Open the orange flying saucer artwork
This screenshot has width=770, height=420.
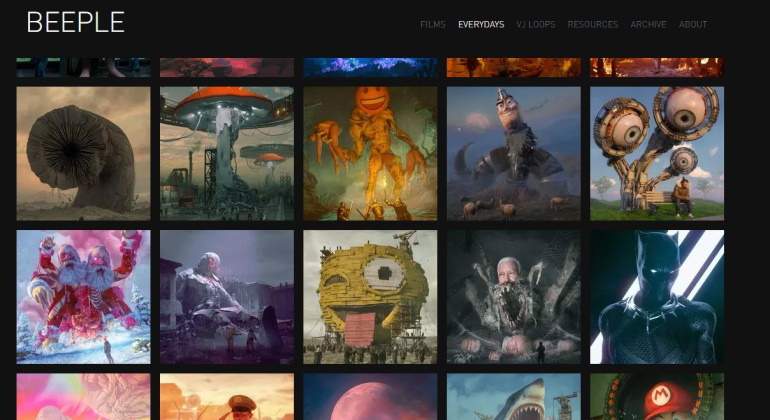pos(227,154)
